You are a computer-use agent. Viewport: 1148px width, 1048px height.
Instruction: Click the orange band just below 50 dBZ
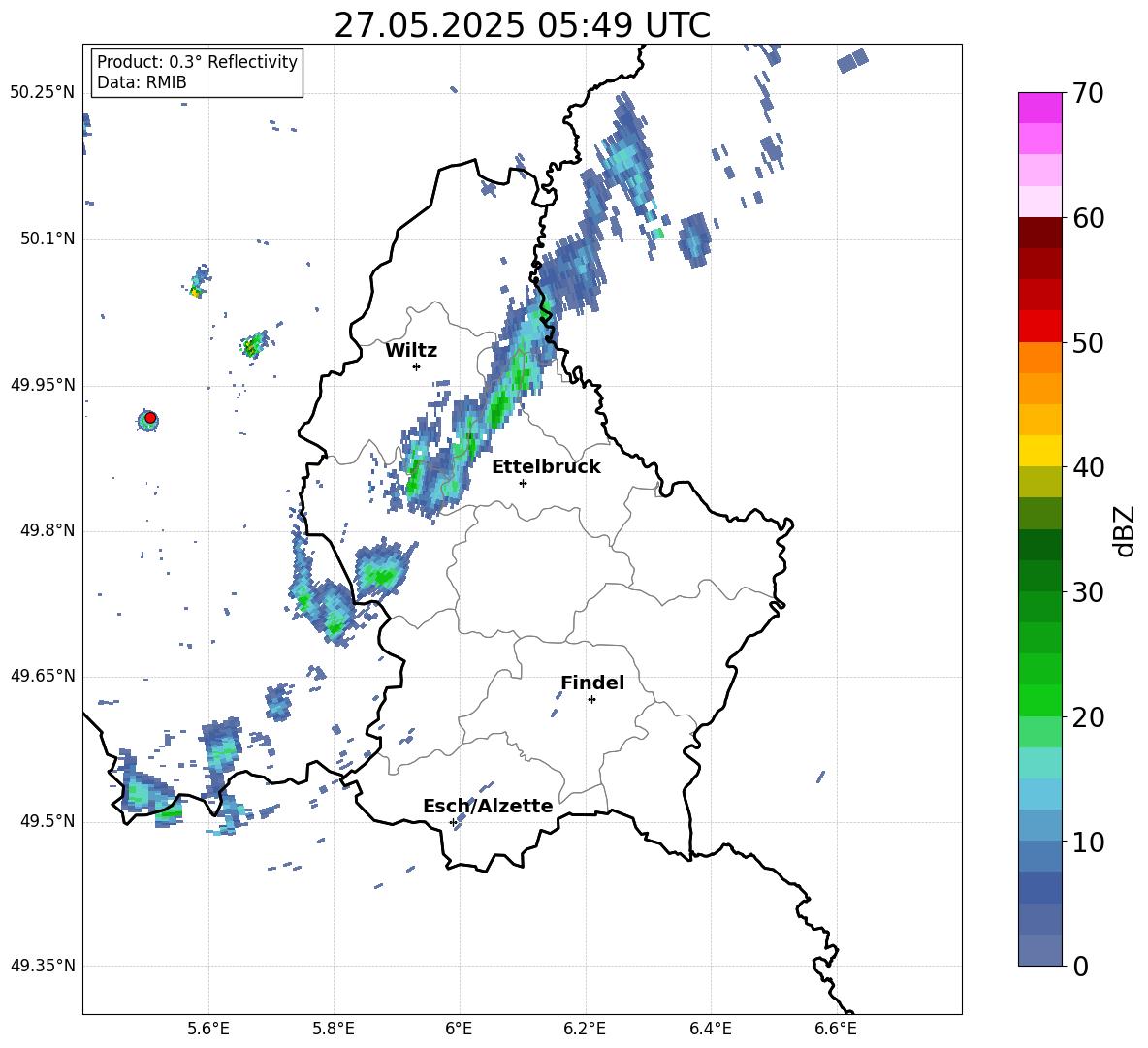[1039, 357]
